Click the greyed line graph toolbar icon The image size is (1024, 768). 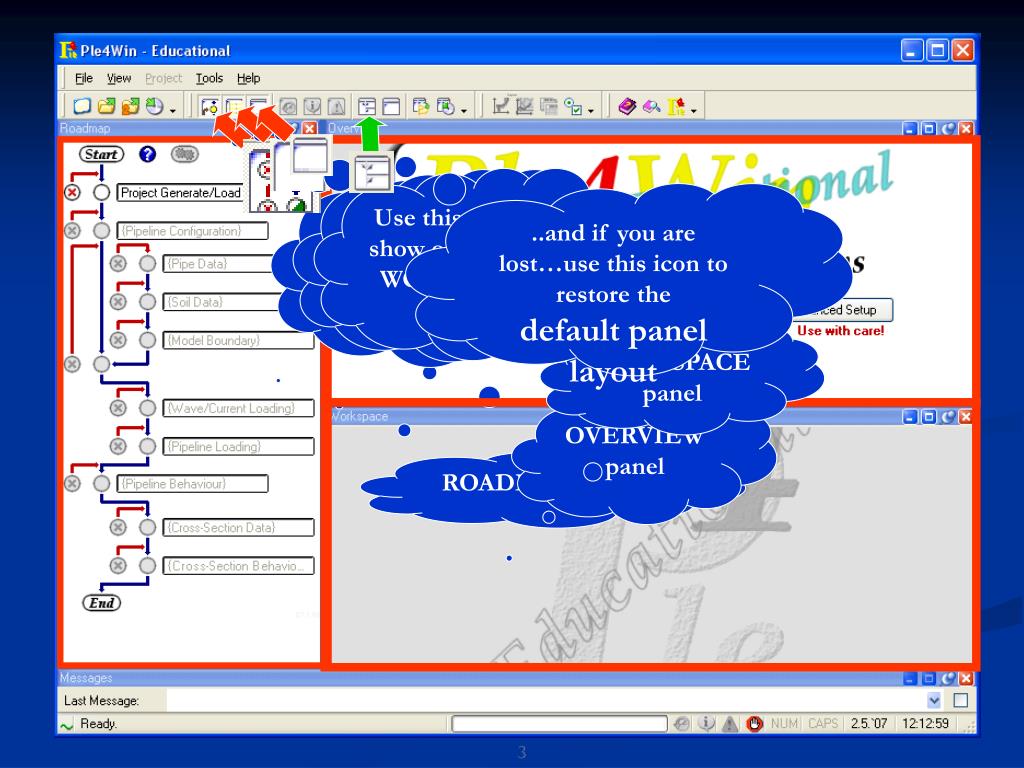tap(501, 106)
